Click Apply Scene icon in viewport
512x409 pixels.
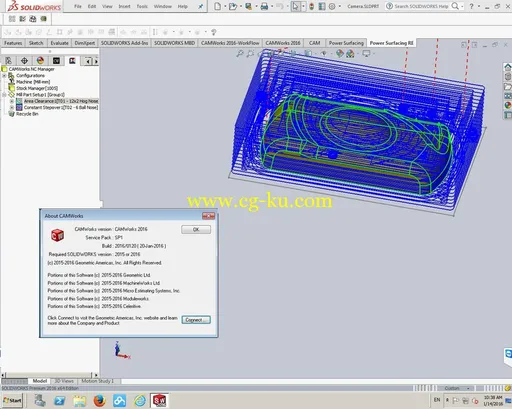350,53
